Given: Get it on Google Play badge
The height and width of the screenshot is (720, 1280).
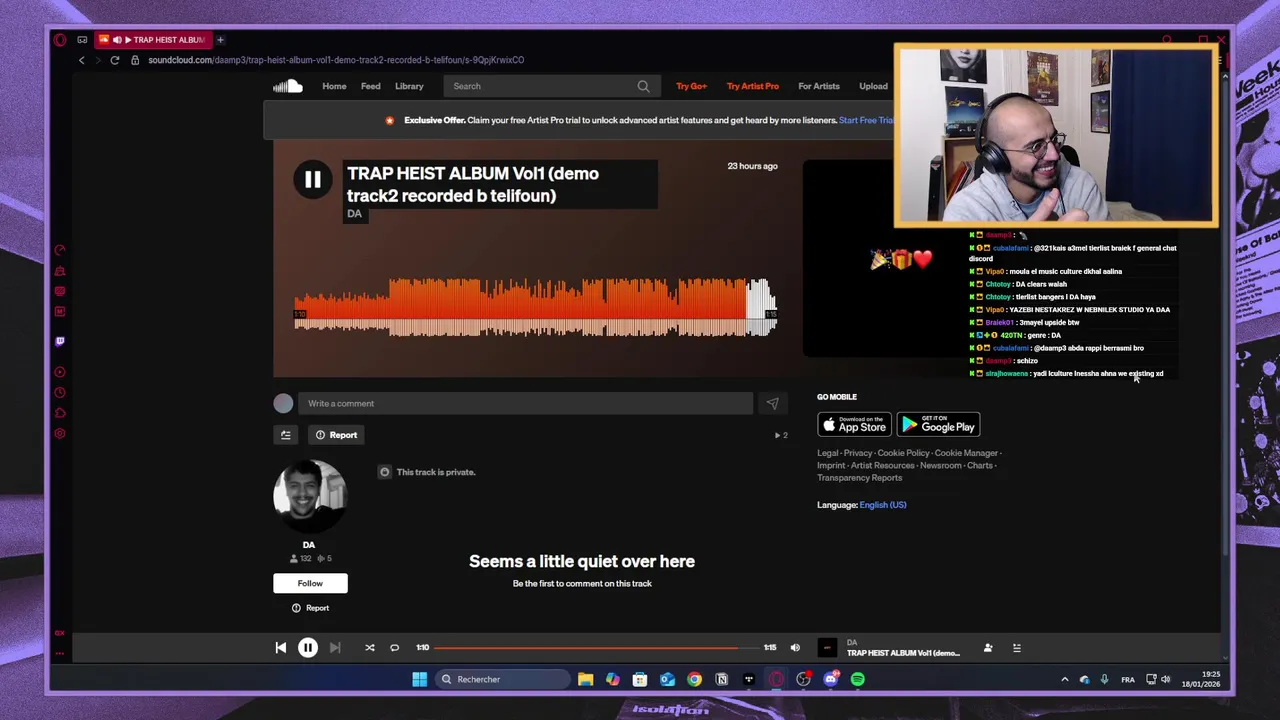Looking at the screenshot, I should [938, 425].
